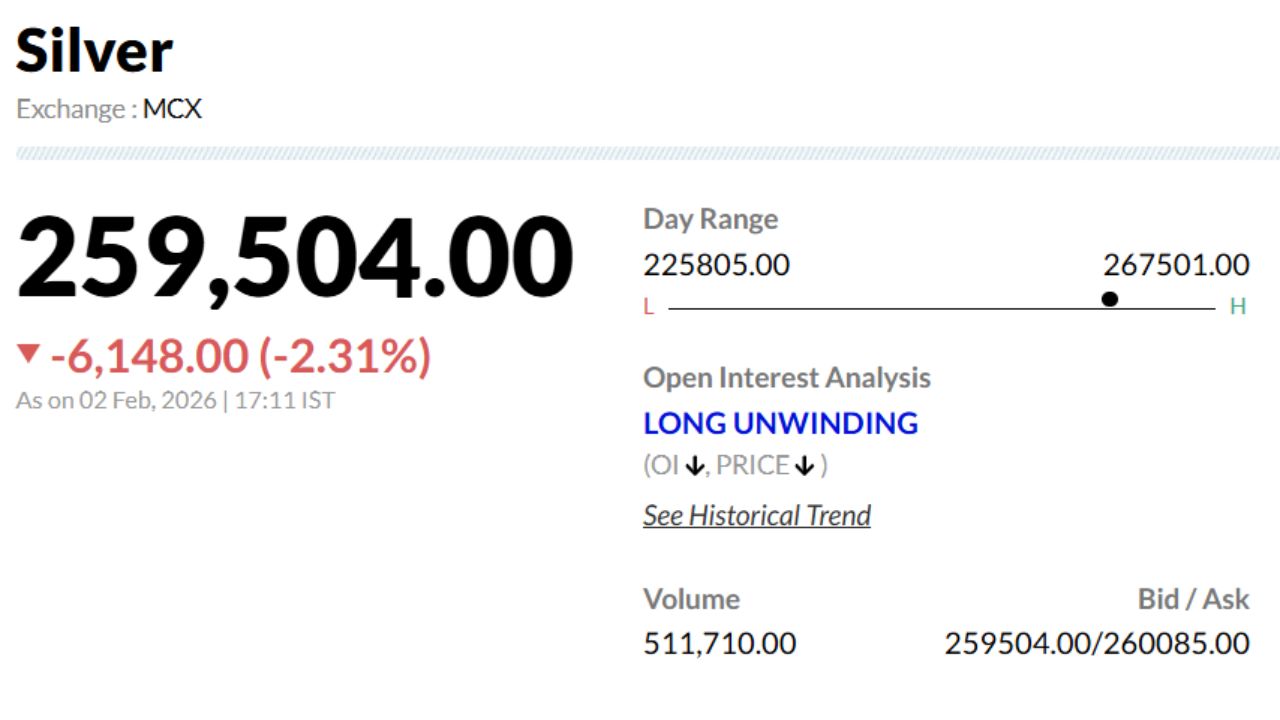This screenshot has width=1280, height=720.
Task: Click the red down triangle price indicator
Action: 28,354
